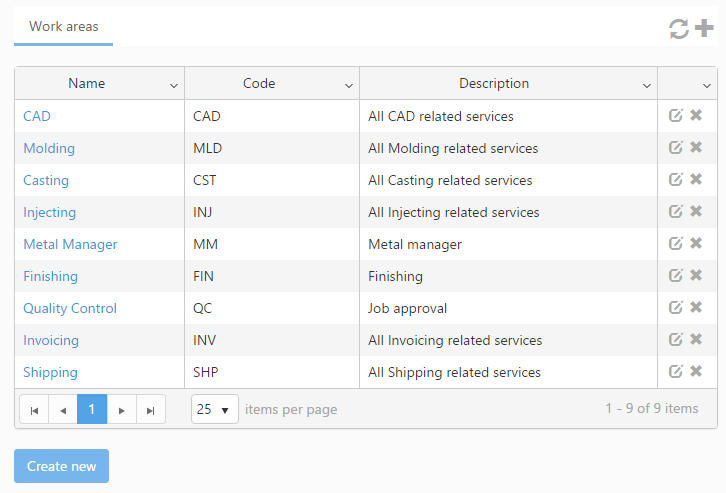Go to the last page of results
The width and height of the screenshot is (726, 493).
pos(151,409)
